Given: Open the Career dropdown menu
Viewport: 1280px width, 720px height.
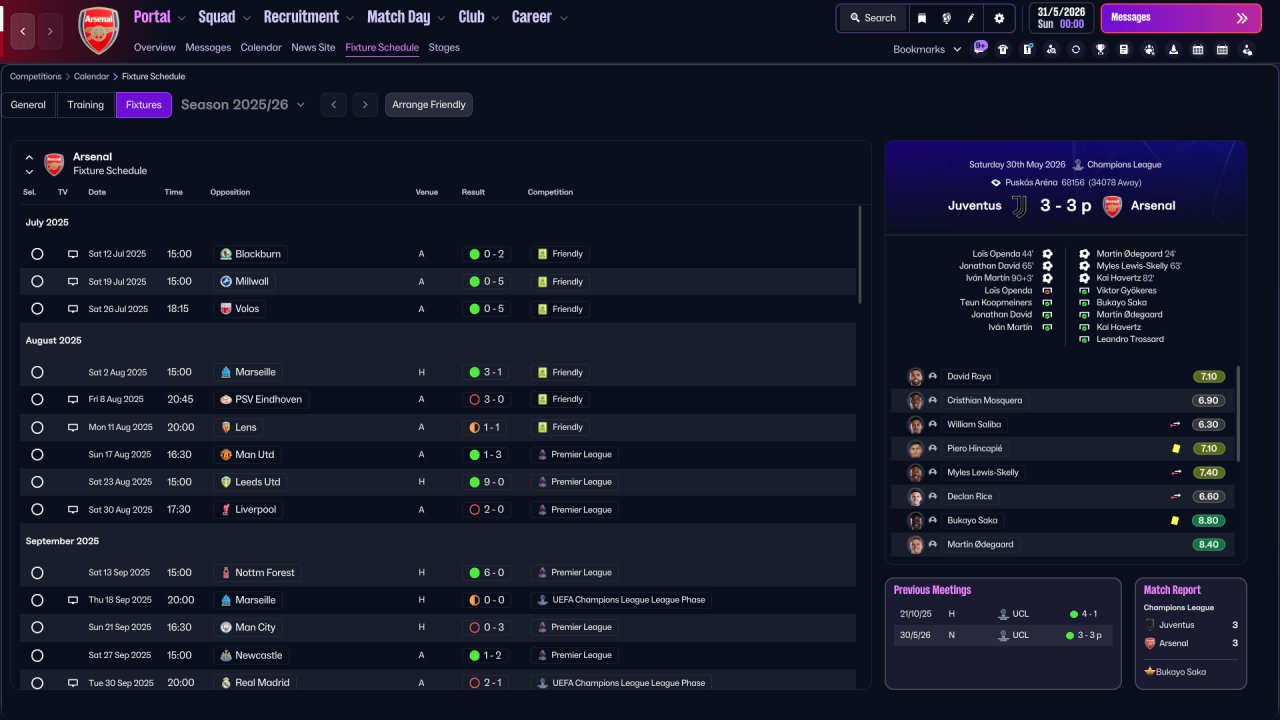Looking at the screenshot, I should 539,17.
